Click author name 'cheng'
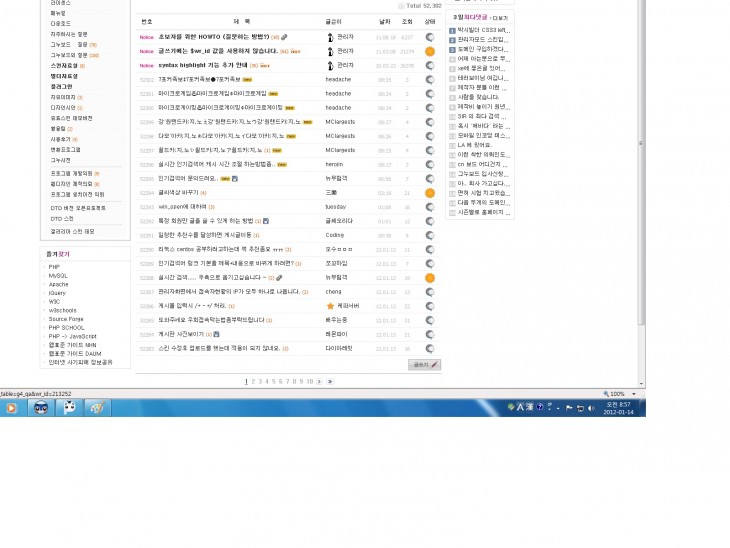Image resolution: width=730 pixels, height=548 pixels. click(333, 292)
